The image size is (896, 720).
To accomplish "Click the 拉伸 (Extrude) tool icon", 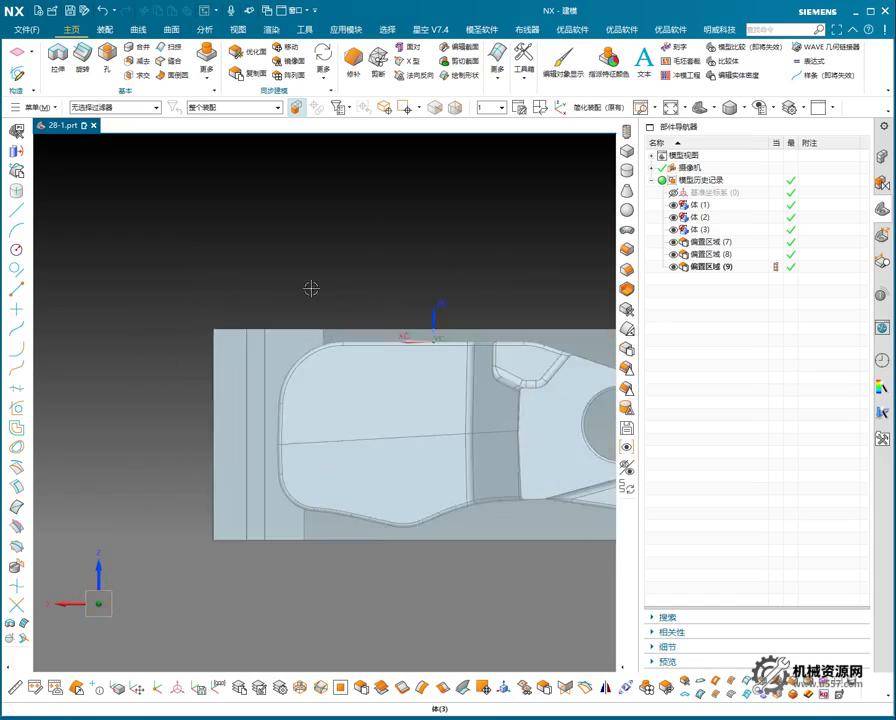I will [x=57, y=54].
